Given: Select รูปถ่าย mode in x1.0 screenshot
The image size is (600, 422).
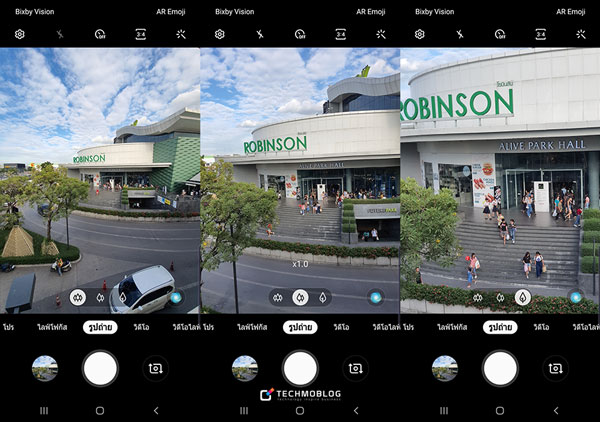Looking at the screenshot, I should pyautogui.click(x=300, y=327).
